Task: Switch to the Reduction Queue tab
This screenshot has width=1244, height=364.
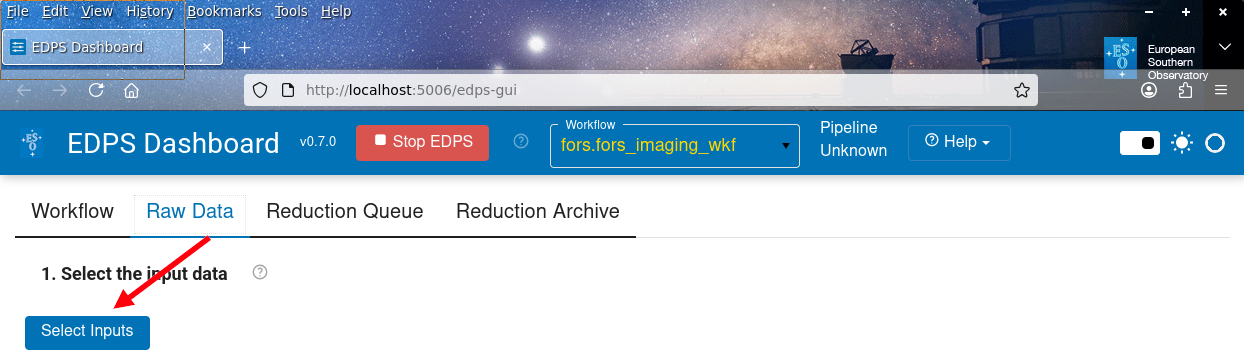Action: [345, 211]
